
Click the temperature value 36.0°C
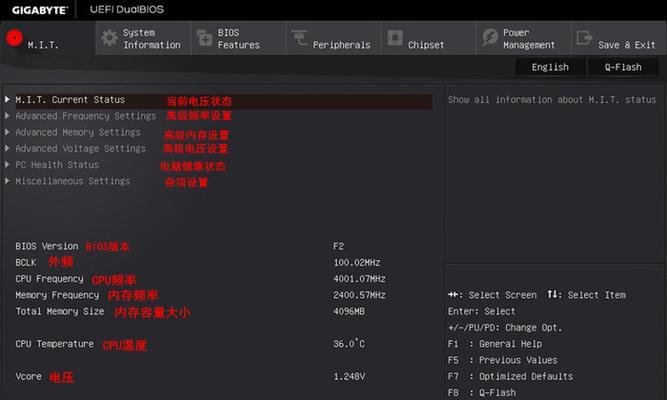(349, 344)
